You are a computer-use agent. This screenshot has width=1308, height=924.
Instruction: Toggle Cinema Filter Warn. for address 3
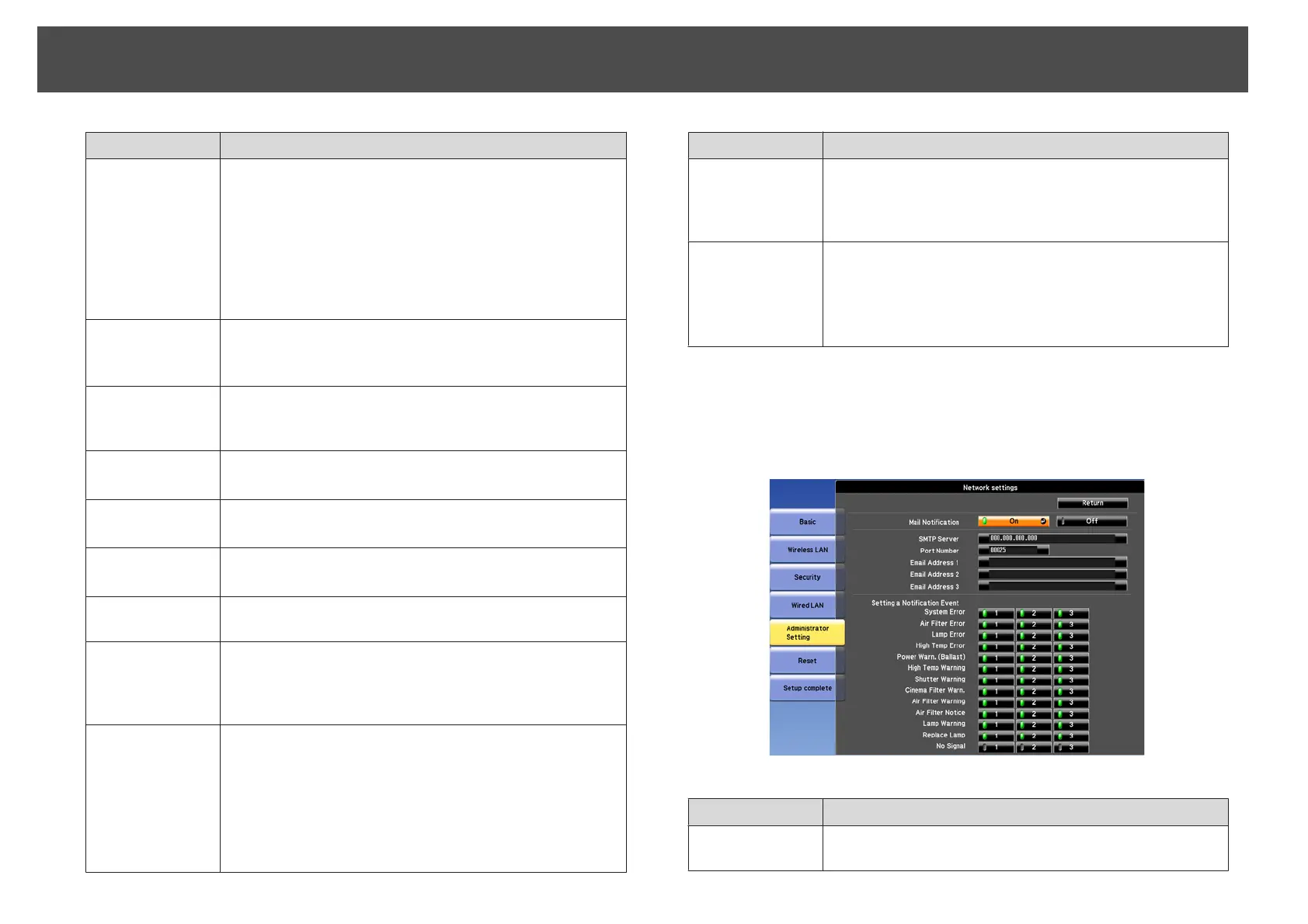1071,691
